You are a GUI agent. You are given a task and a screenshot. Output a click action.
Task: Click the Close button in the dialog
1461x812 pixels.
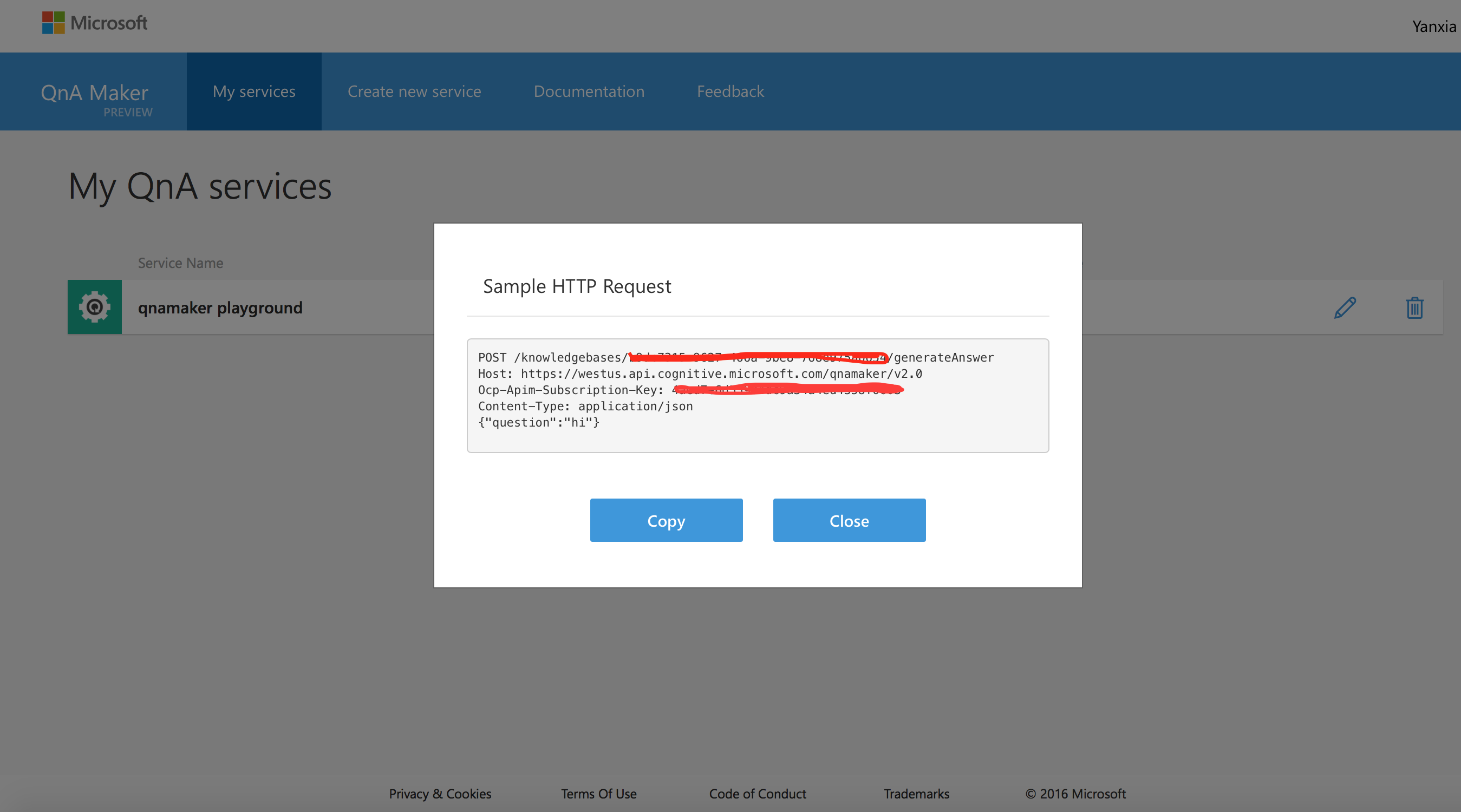[x=849, y=520]
